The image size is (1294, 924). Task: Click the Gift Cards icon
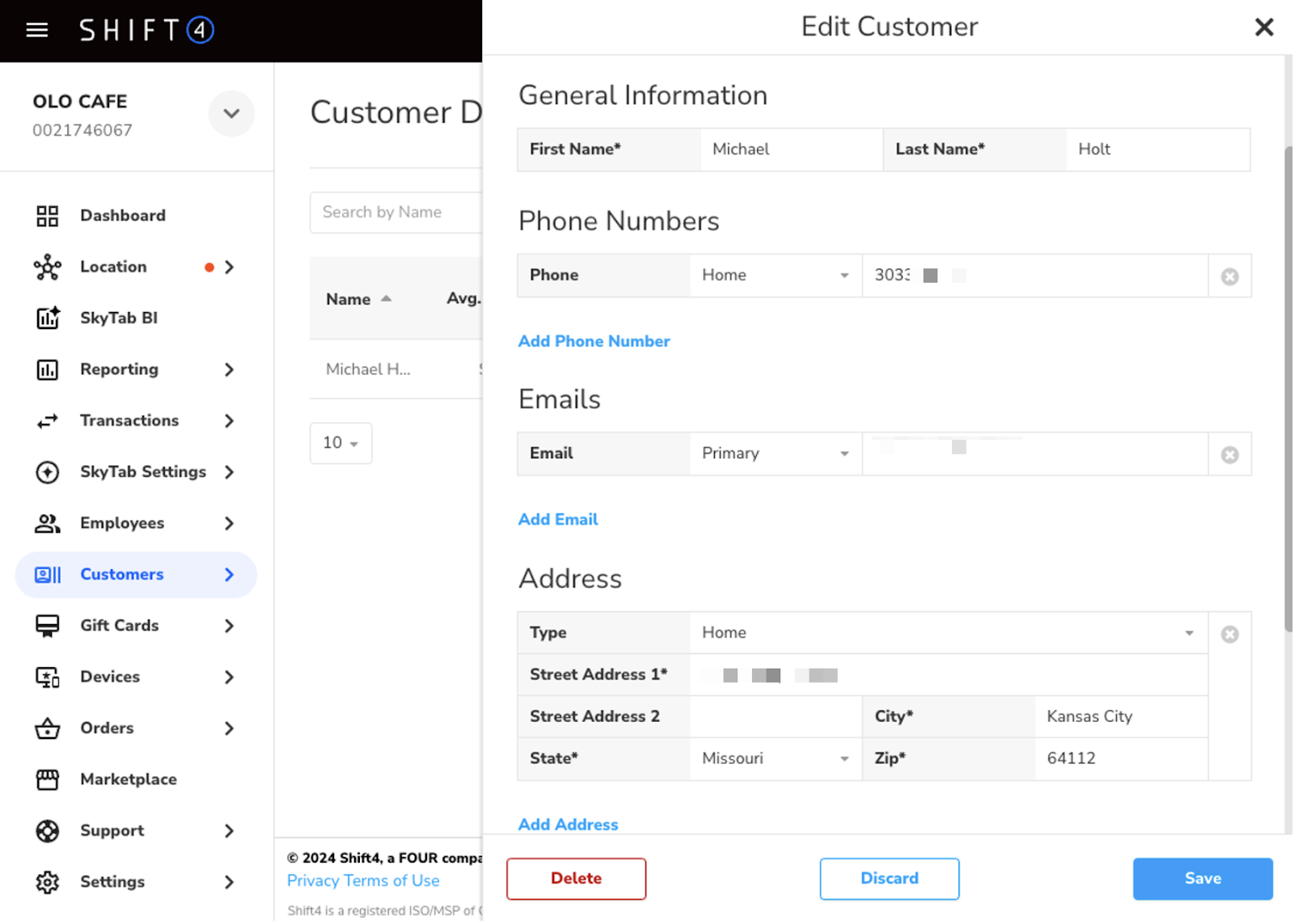pos(47,626)
